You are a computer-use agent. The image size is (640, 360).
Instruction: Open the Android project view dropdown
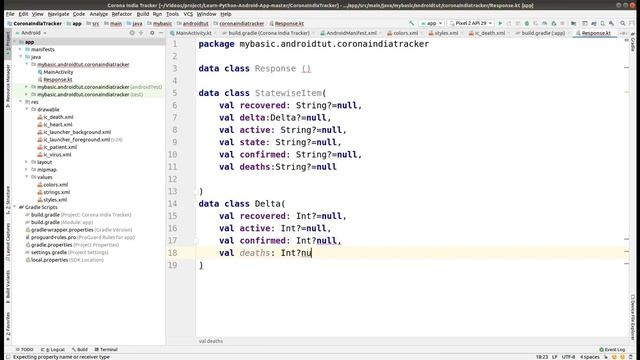31,33
